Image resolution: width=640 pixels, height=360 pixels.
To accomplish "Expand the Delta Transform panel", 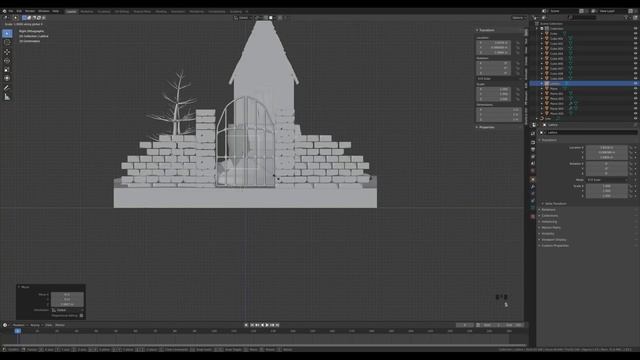I will pos(556,203).
